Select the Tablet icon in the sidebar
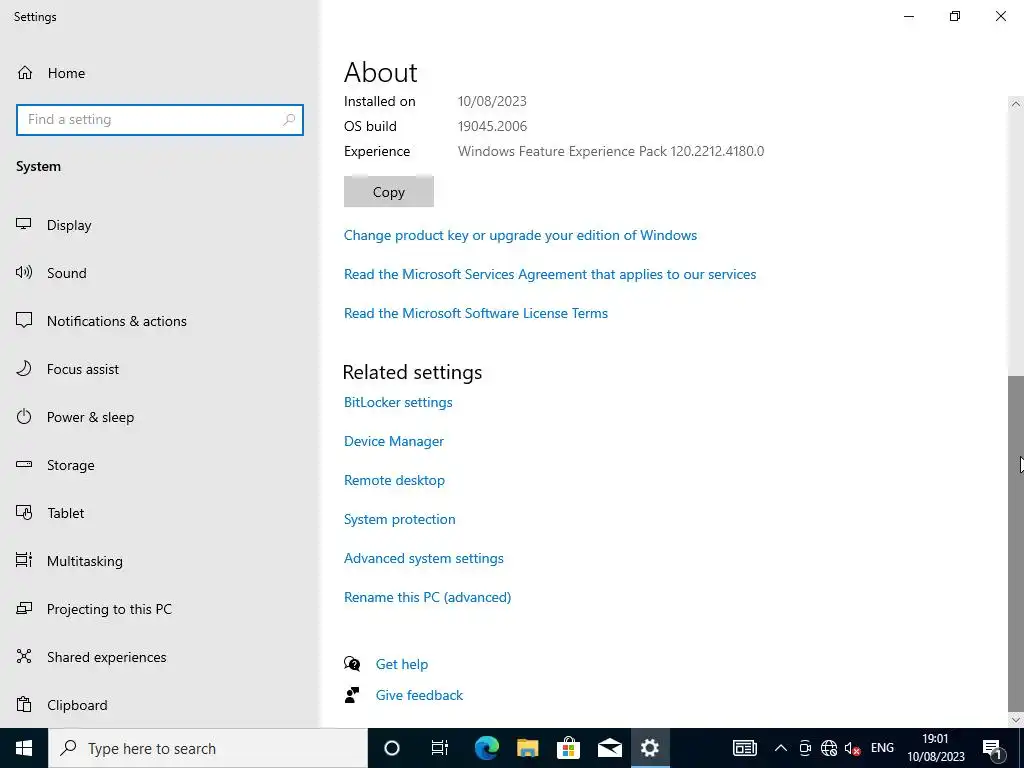 pyautogui.click(x=24, y=513)
